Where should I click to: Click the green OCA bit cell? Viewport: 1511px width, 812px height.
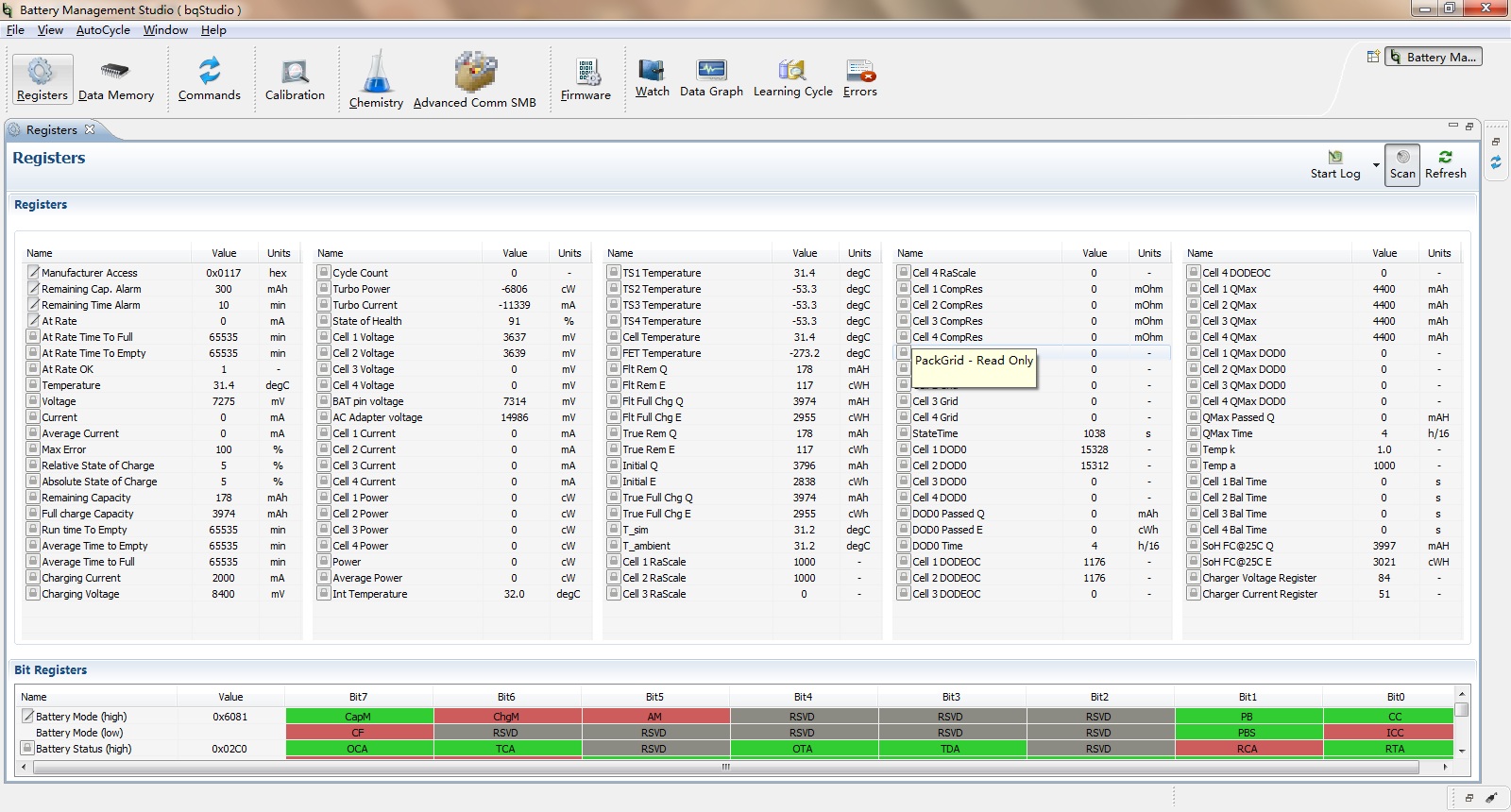click(x=359, y=748)
